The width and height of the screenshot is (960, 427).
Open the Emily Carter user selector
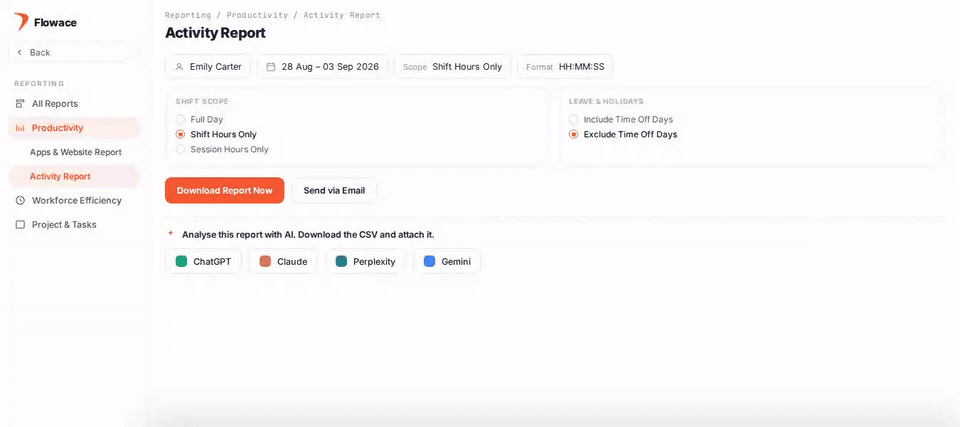(208, 67)
